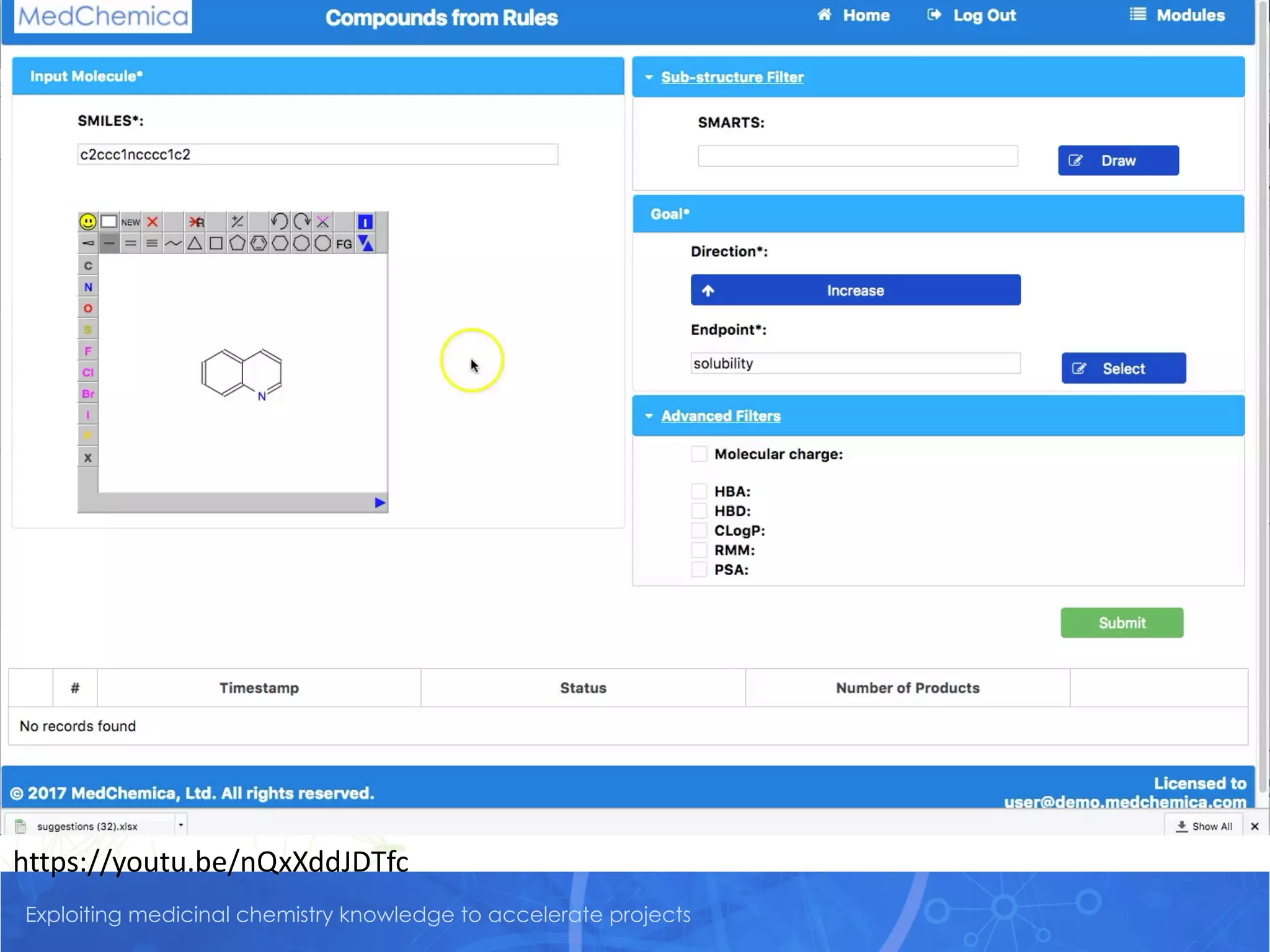Select the iodine I atom button
This screenshot has width=1270, height=952.
click(x=88, y=415)
